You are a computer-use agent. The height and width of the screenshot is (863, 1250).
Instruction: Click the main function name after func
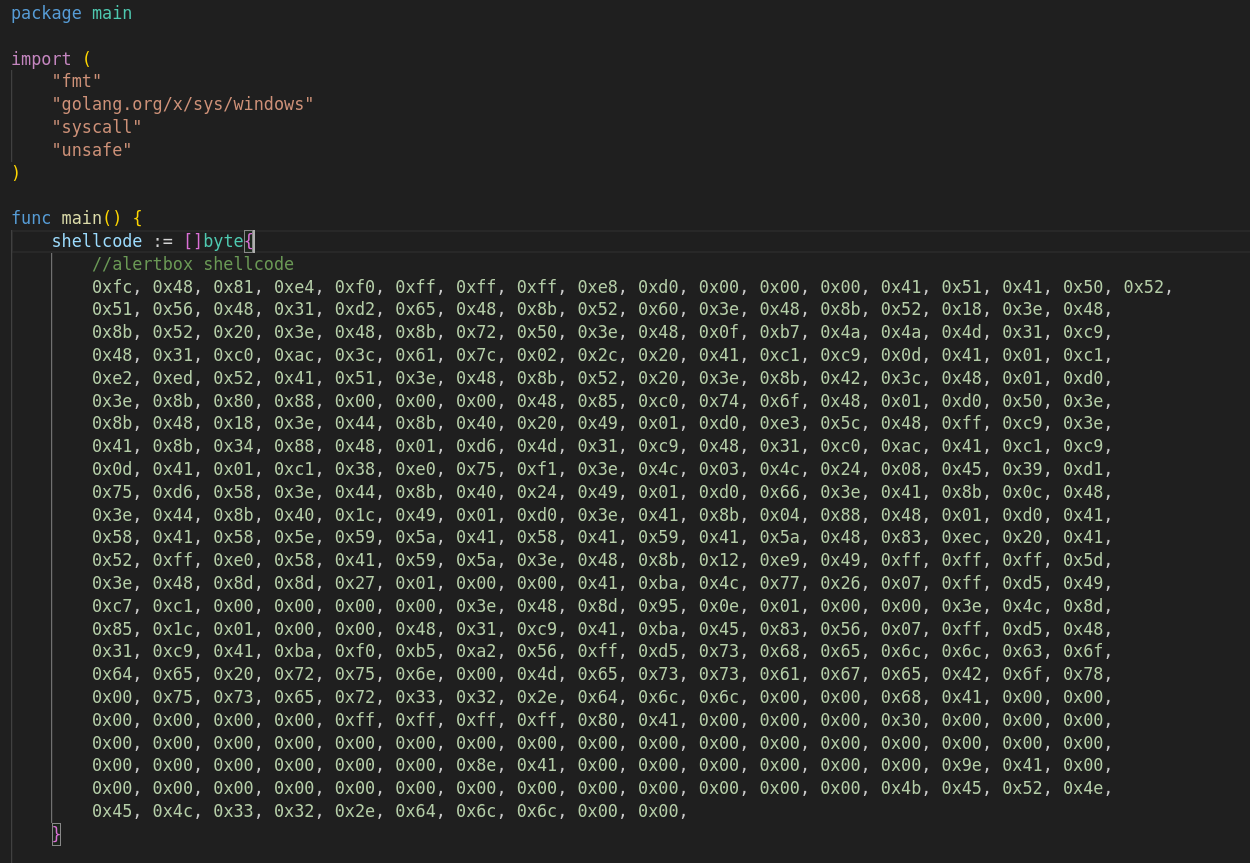(82, 218)
